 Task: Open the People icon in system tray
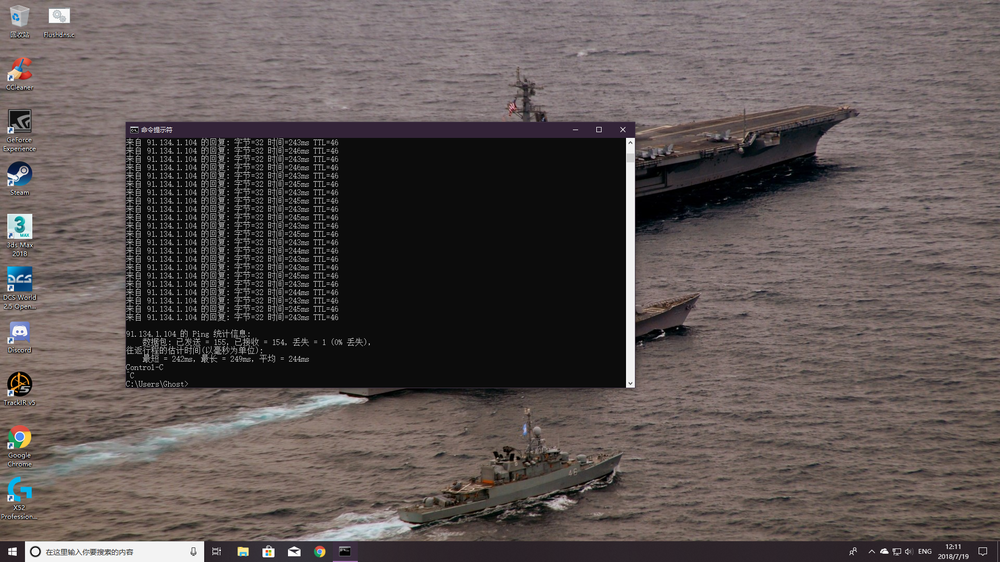853,551
